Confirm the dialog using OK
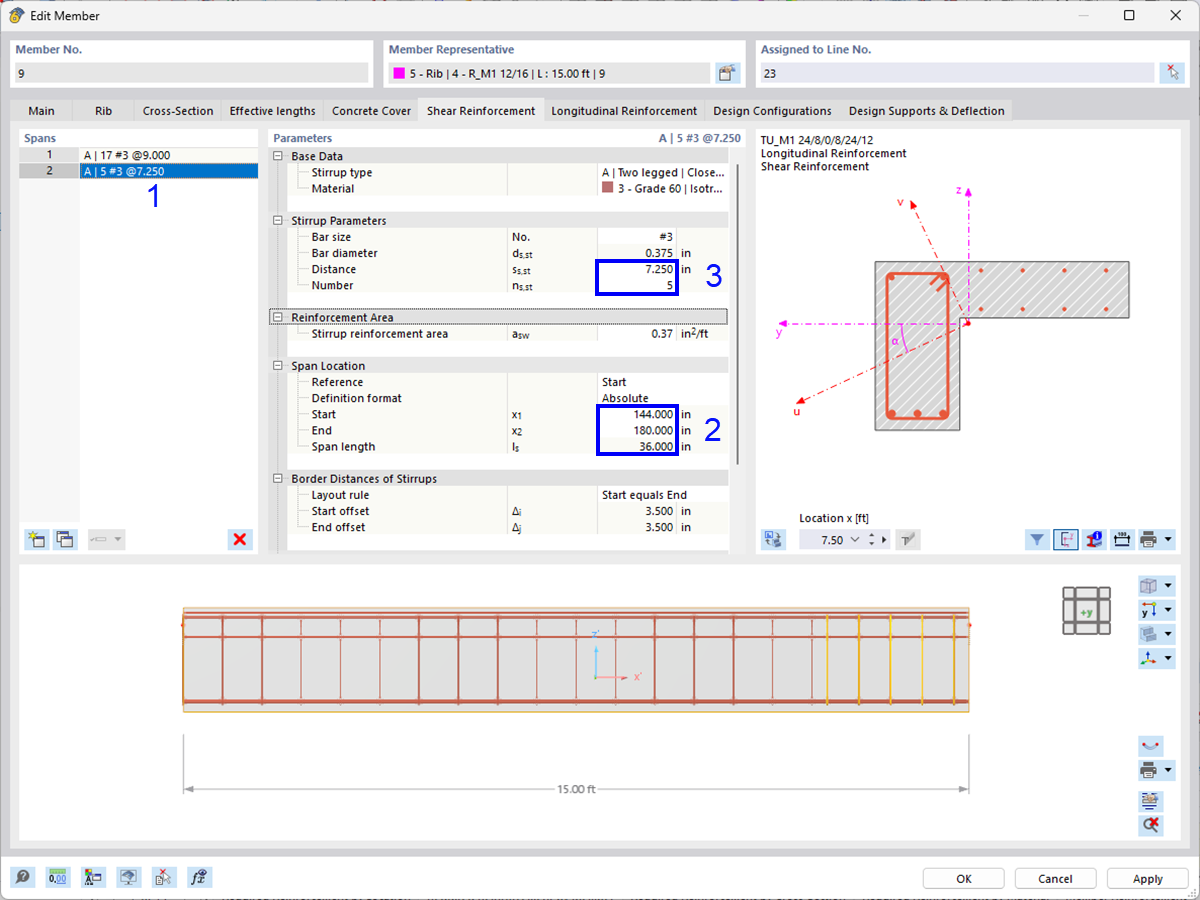1200x900 pixels. [963, 878]
